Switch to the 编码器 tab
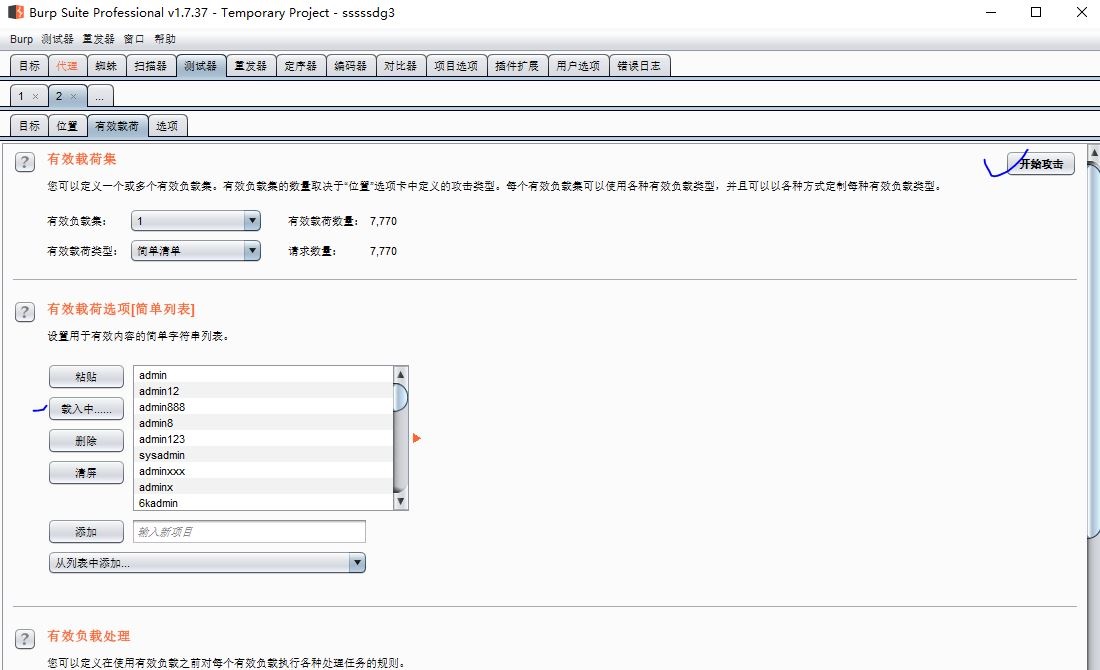The image size is (1100, 670). tap(351, 65)
